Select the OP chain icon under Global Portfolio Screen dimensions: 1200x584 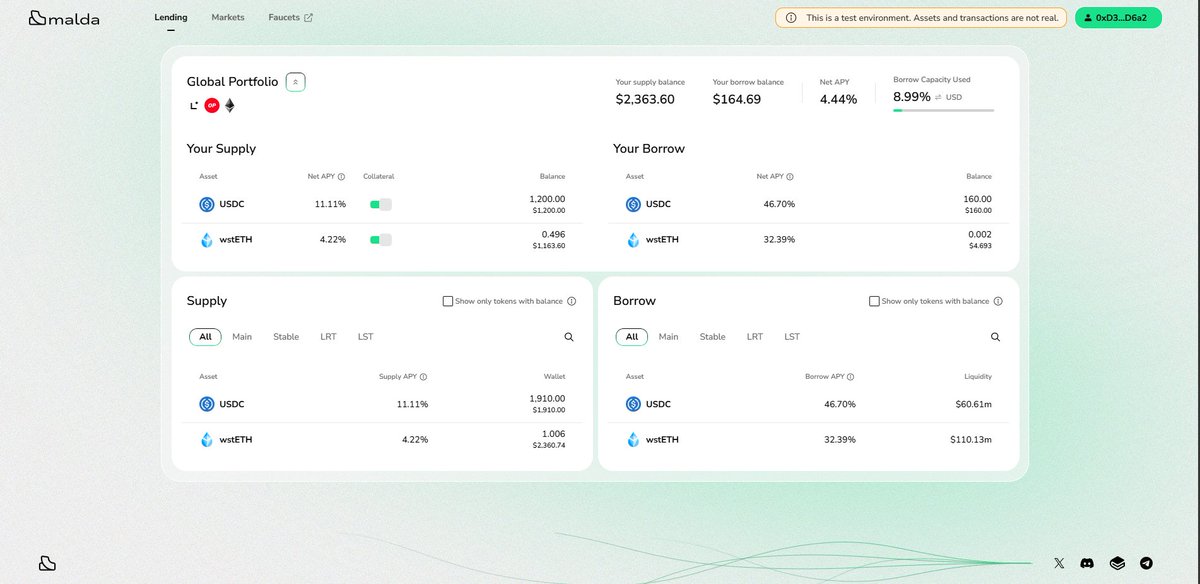tap(211, 105)
